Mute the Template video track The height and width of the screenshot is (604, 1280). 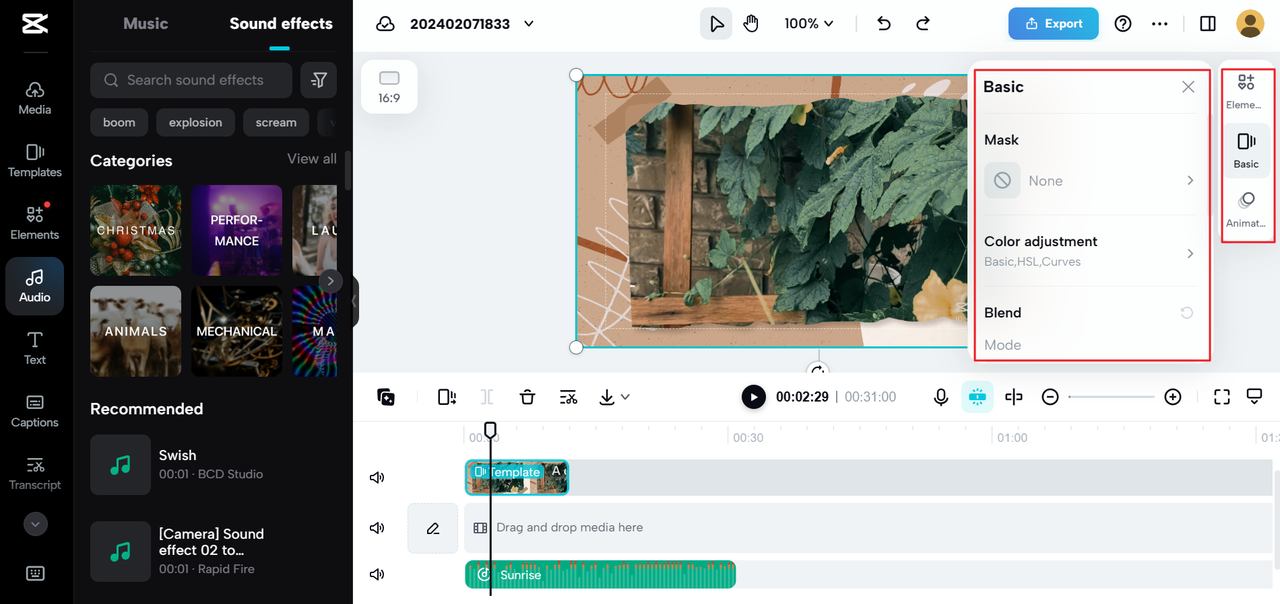point(377,477)
